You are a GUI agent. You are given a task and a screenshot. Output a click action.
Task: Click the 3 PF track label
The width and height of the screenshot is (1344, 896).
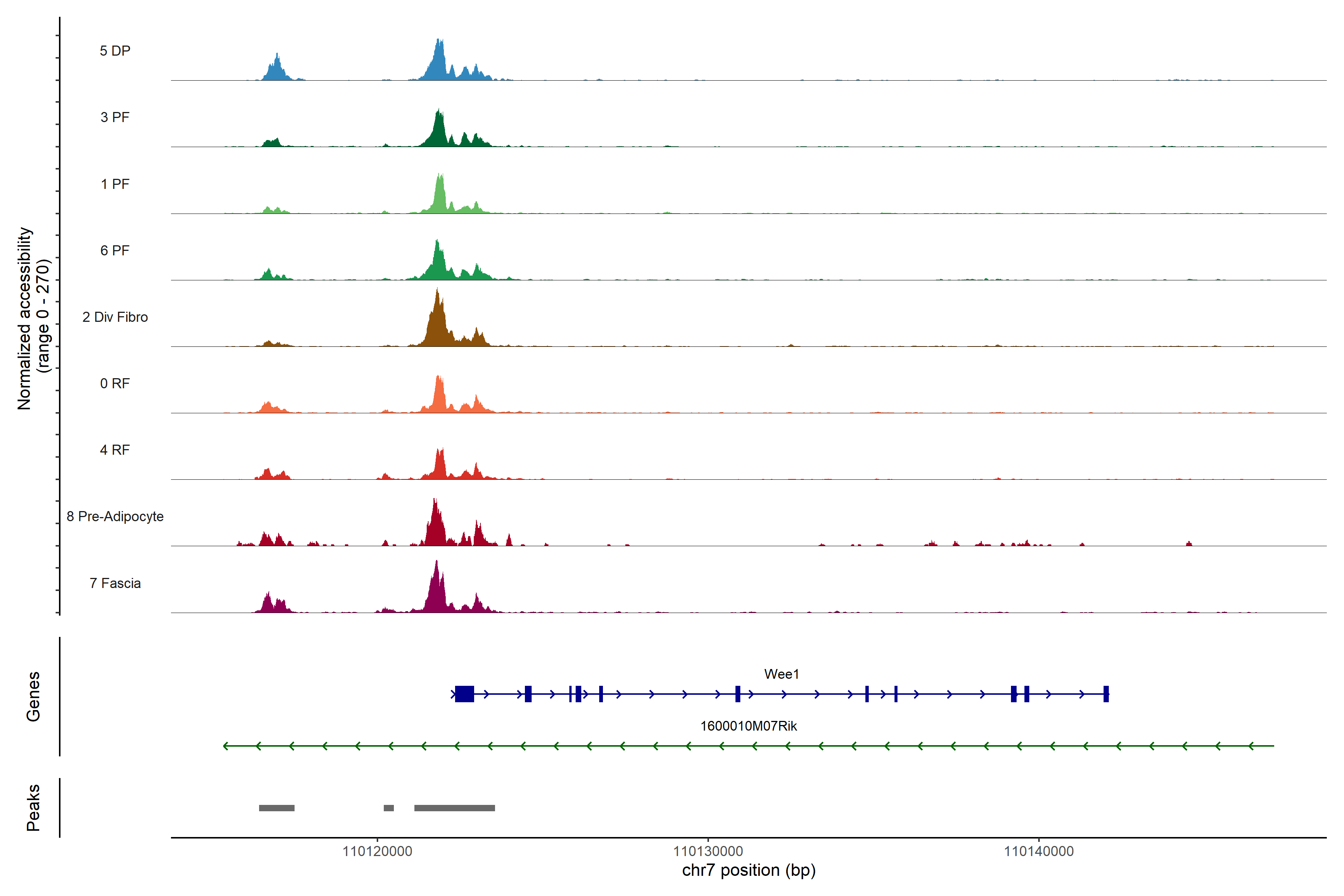(x=115, y=117)
